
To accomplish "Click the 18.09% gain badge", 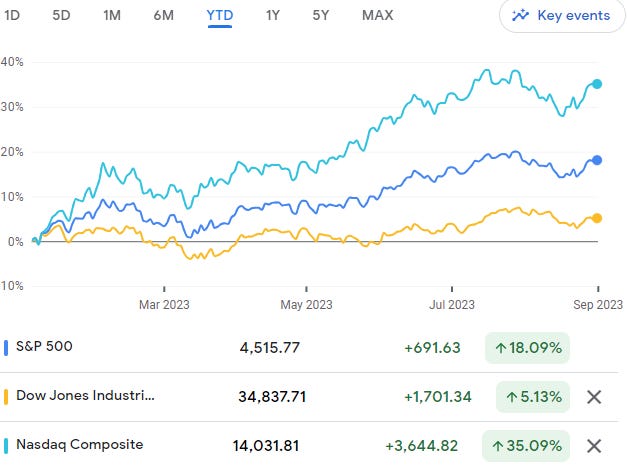I will 527,348.
